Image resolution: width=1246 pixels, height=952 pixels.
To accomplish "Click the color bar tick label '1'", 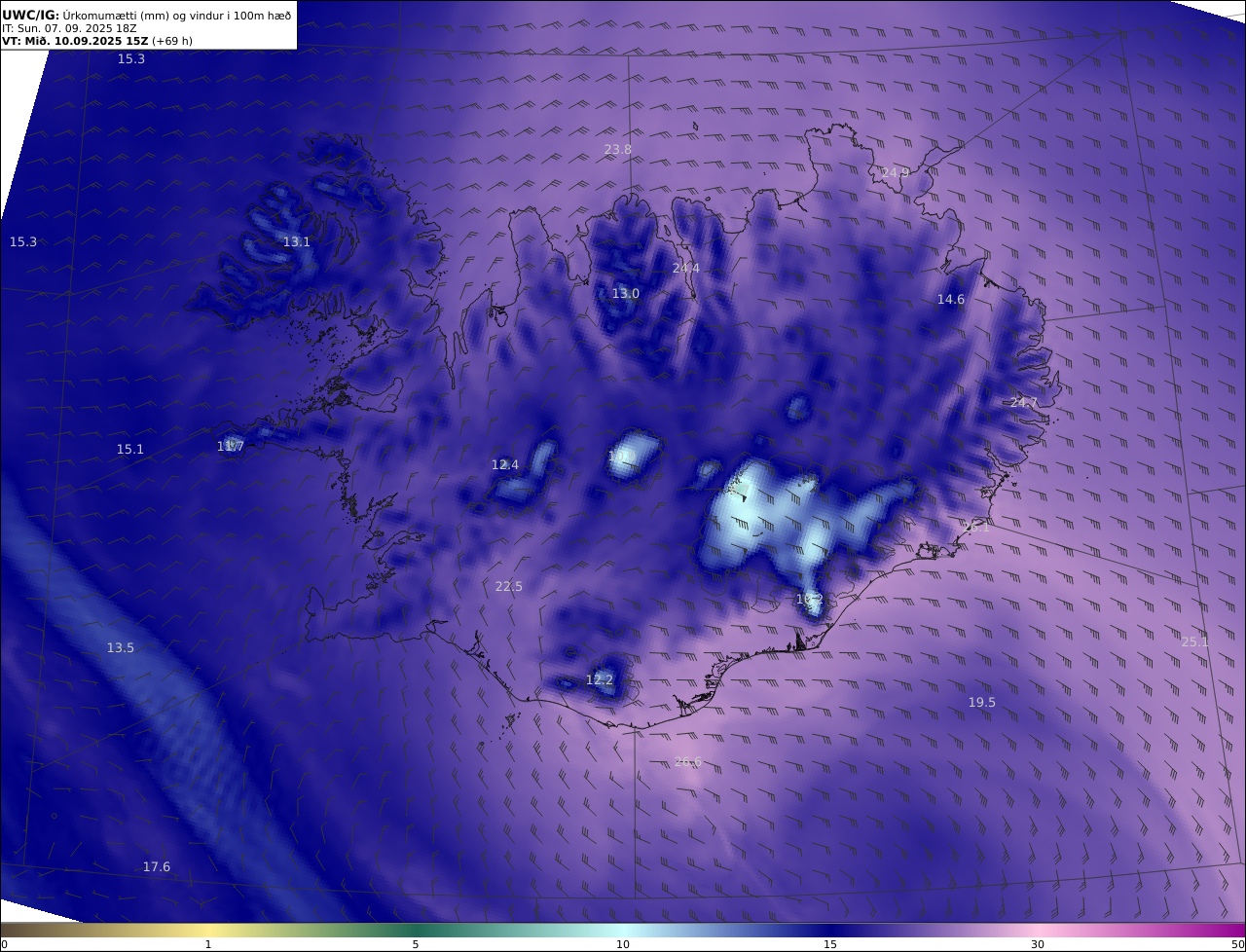I will [x=208, y=944].
